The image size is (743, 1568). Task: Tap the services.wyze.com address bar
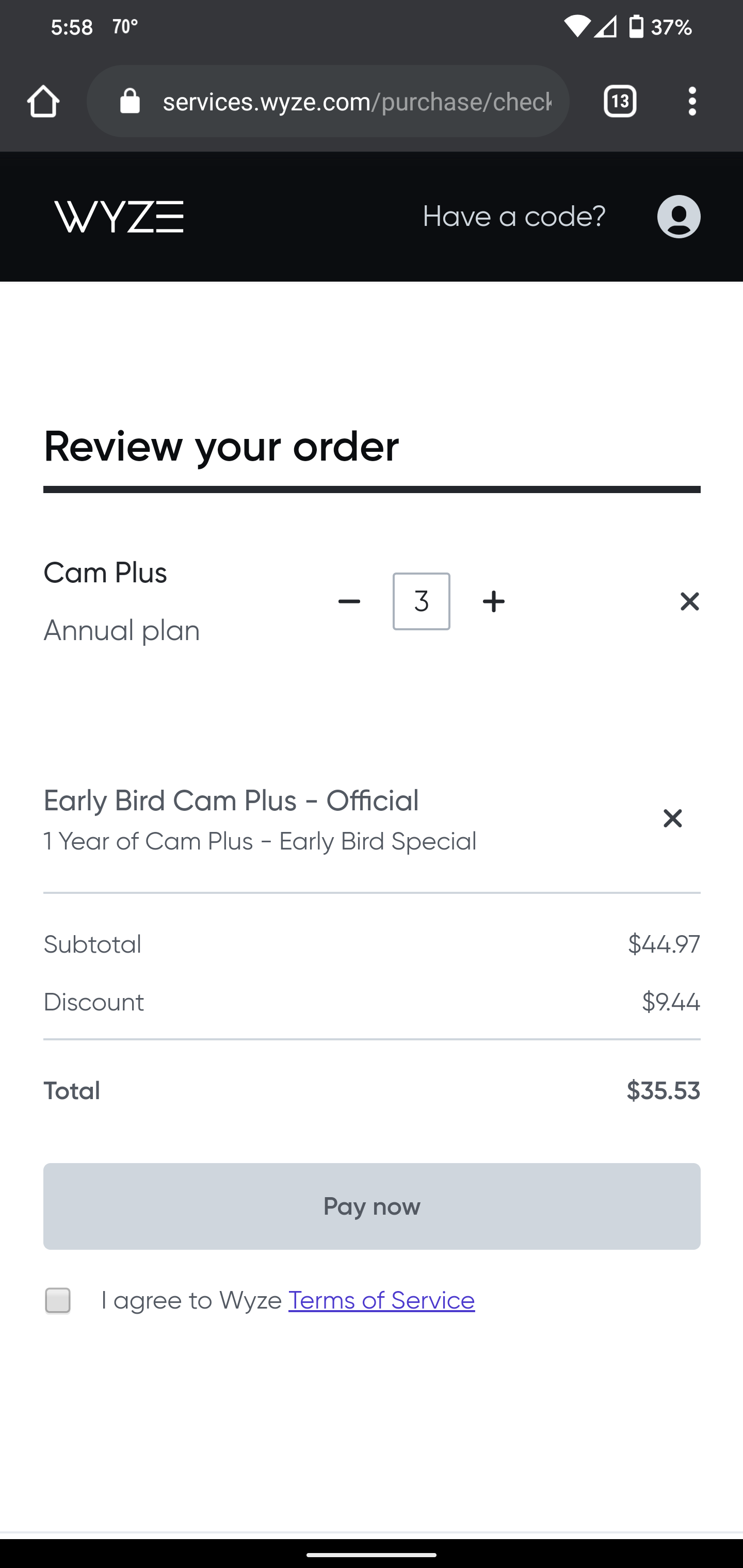pyautogui.click(x=356, y=101)
